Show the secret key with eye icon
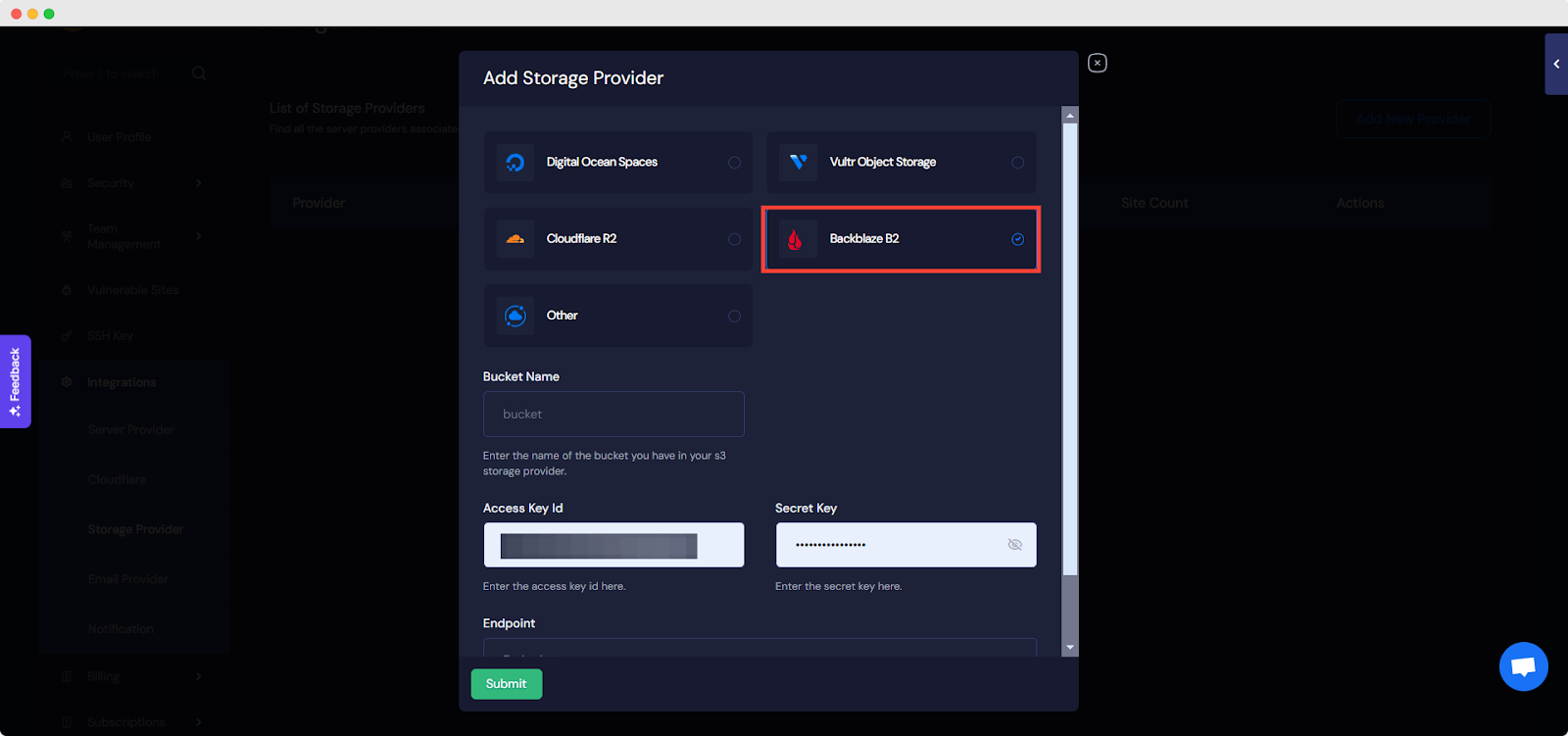Image resolution: width=1568 pixels, height=736 pixels. (x=1014, y=545)
